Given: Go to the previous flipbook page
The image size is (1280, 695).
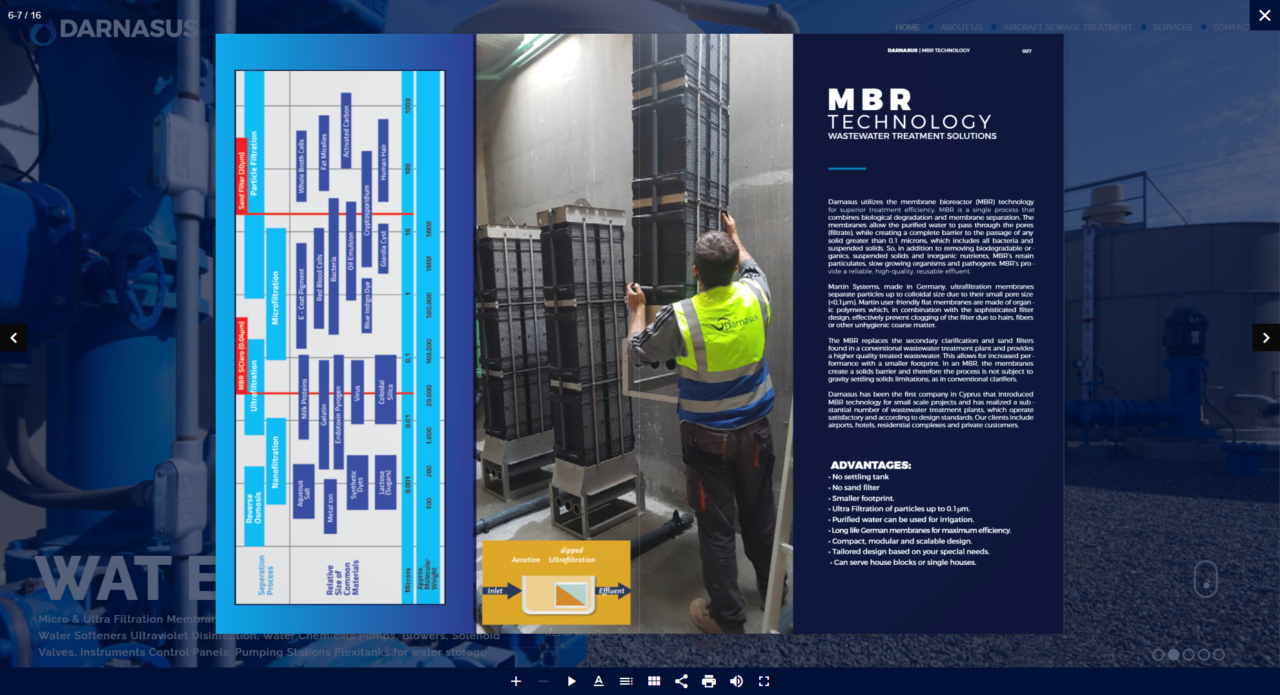Looking at the screenshot, I should pyautogui.click(x=14, y=338).
